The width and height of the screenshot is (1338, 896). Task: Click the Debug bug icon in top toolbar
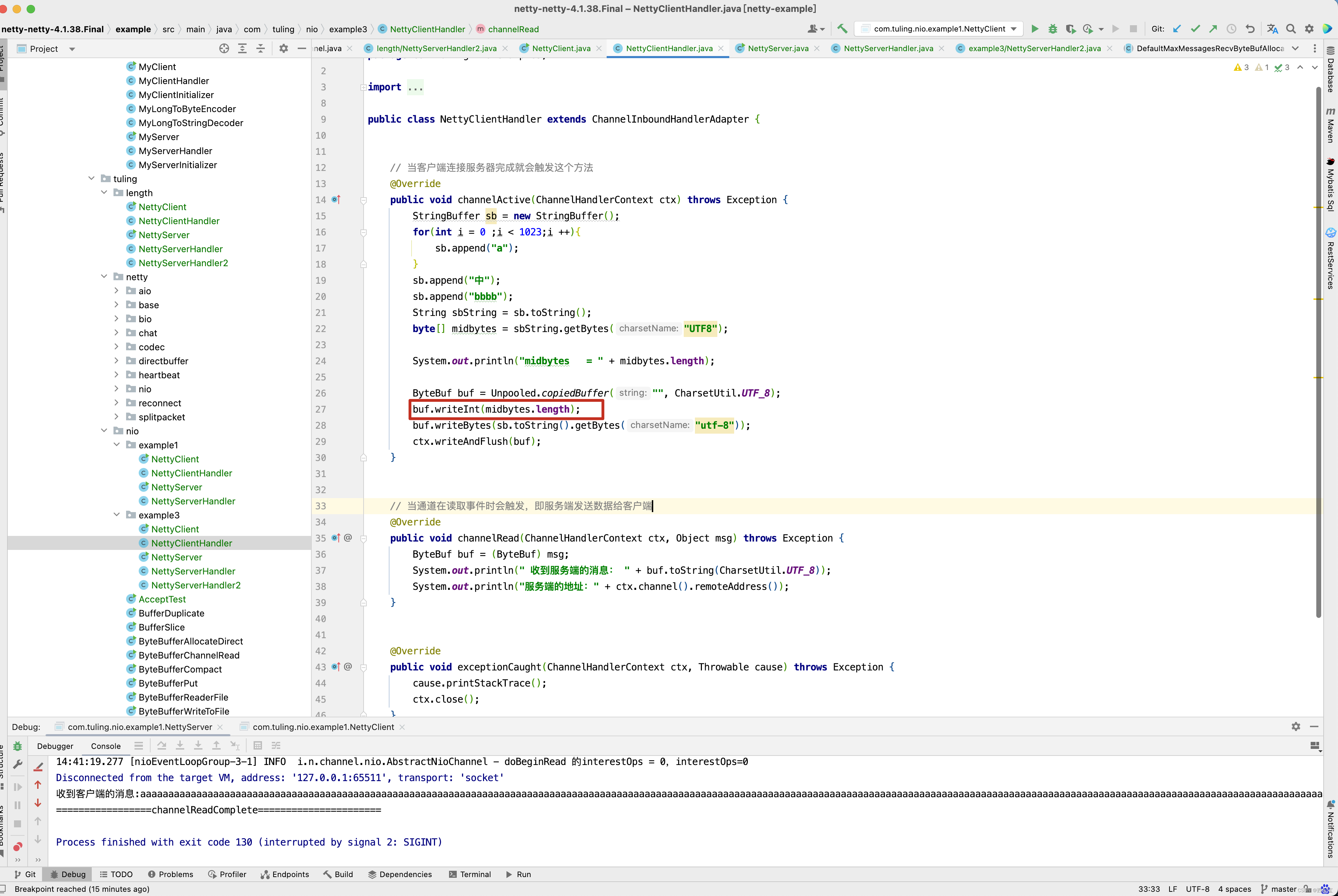(x=1052, y=29)
